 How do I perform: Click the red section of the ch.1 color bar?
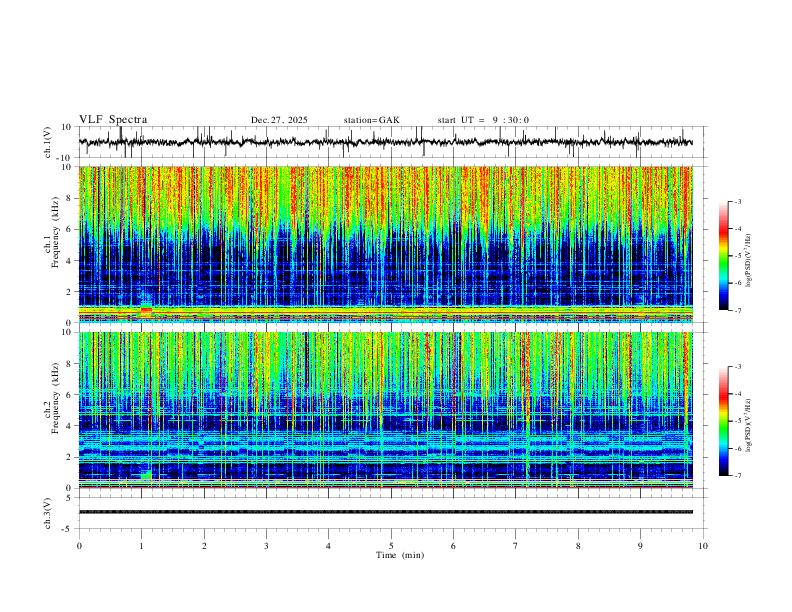coord(723,230)
